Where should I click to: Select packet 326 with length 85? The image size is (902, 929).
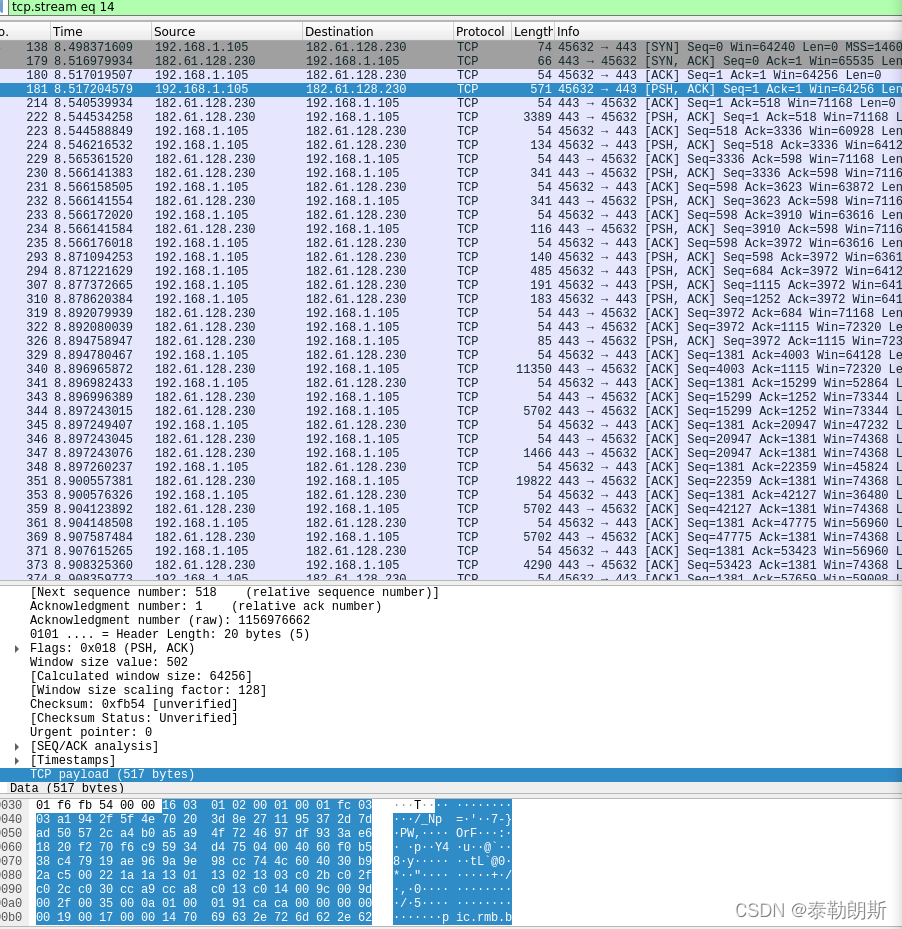(451, 341)
